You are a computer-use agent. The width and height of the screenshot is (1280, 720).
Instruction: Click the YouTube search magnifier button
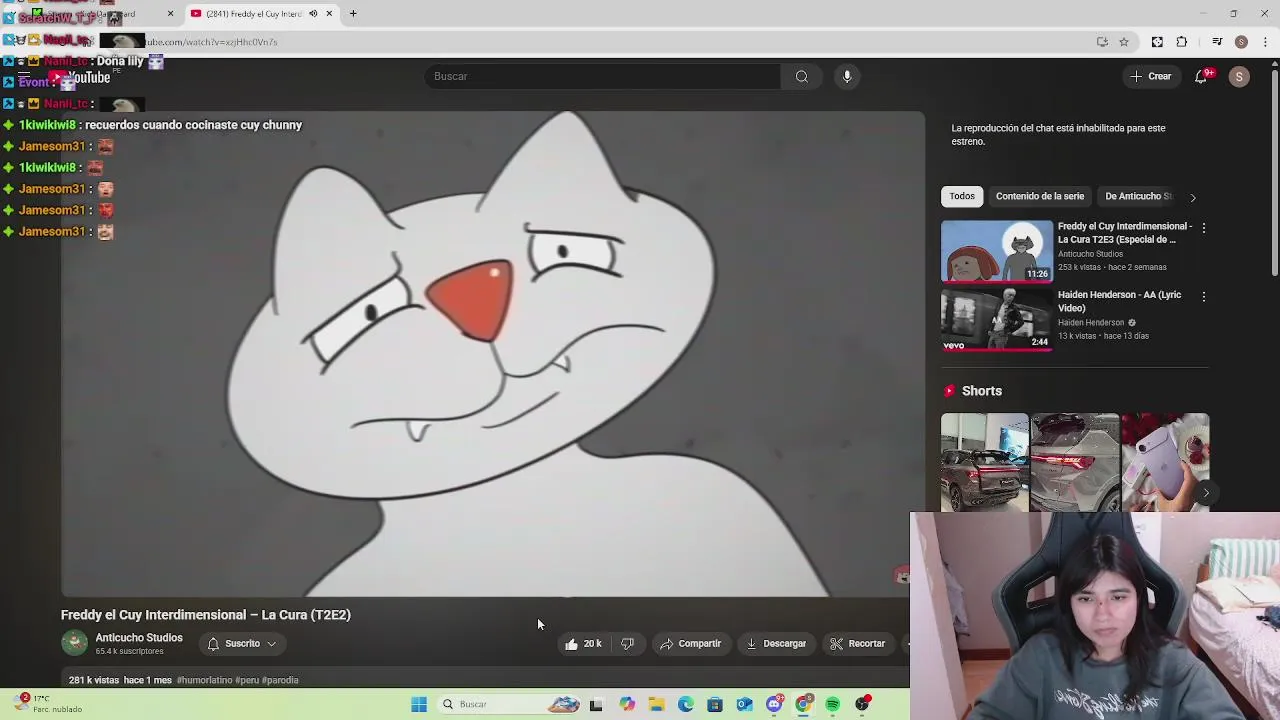[x=802, y=76]
